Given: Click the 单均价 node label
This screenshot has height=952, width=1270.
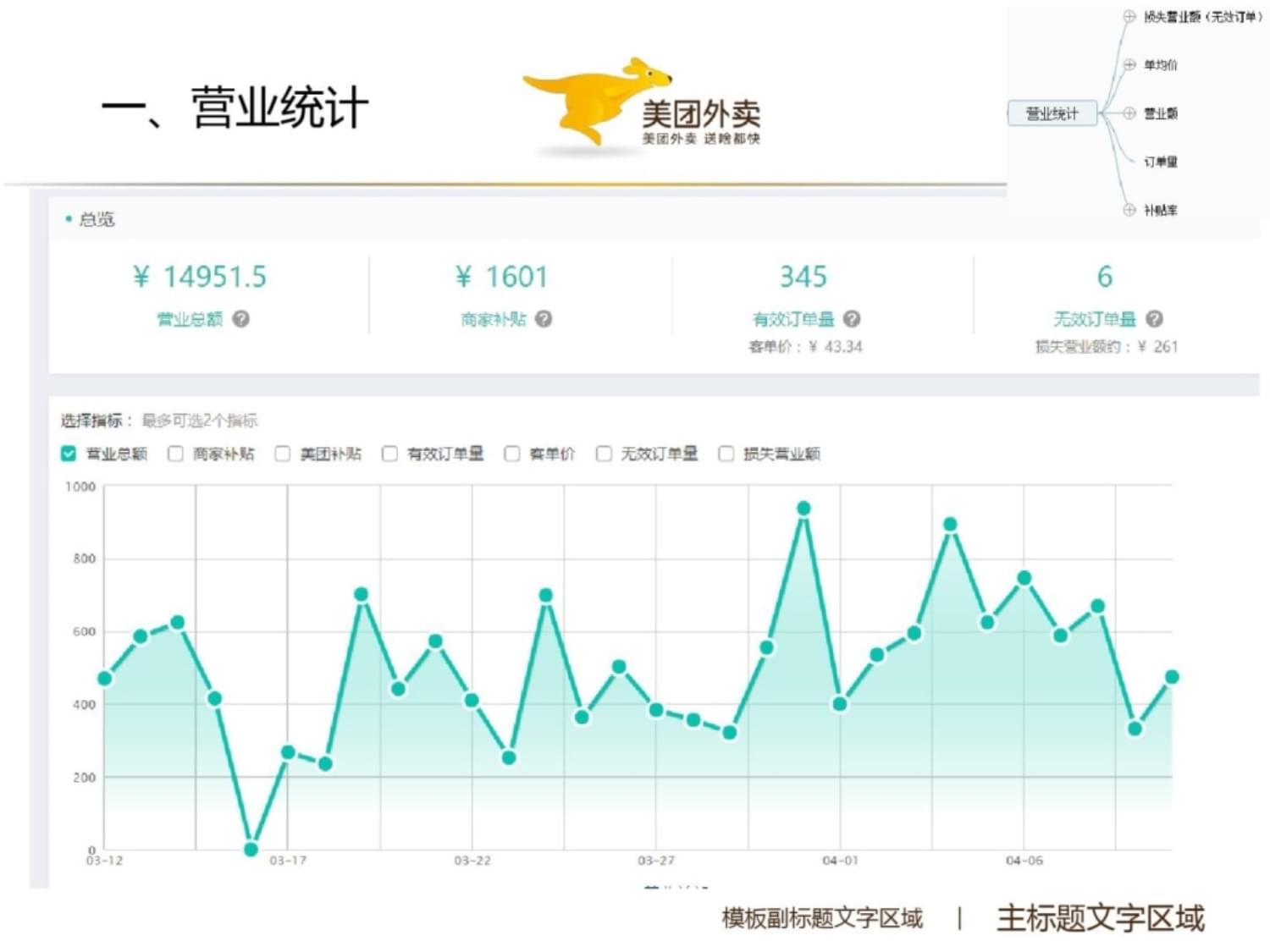Looking at the screenshot, I should tap(1161, 64).
